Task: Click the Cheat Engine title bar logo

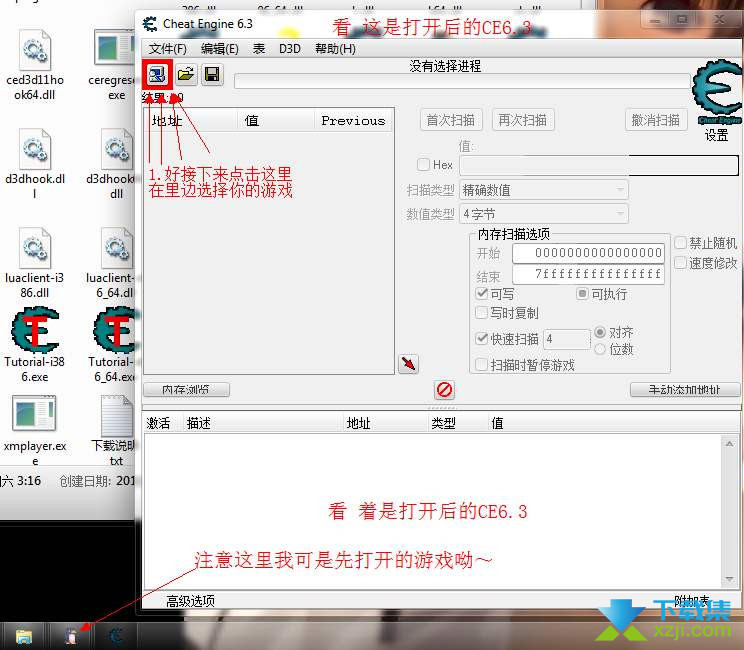Action: point(150,24)
